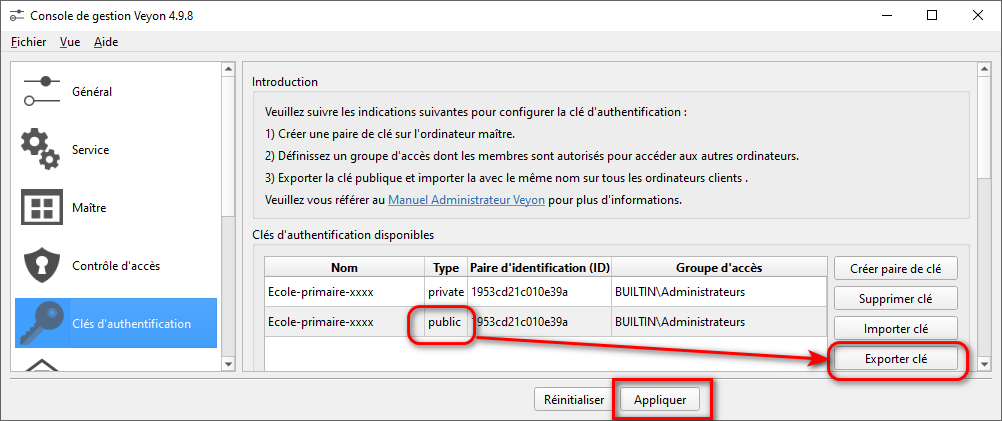The width and height of the screenshot is (1002, 421).
Task: Select the public Ecole-primaire-xxxx key name
Action: click(x=344, y=322)
